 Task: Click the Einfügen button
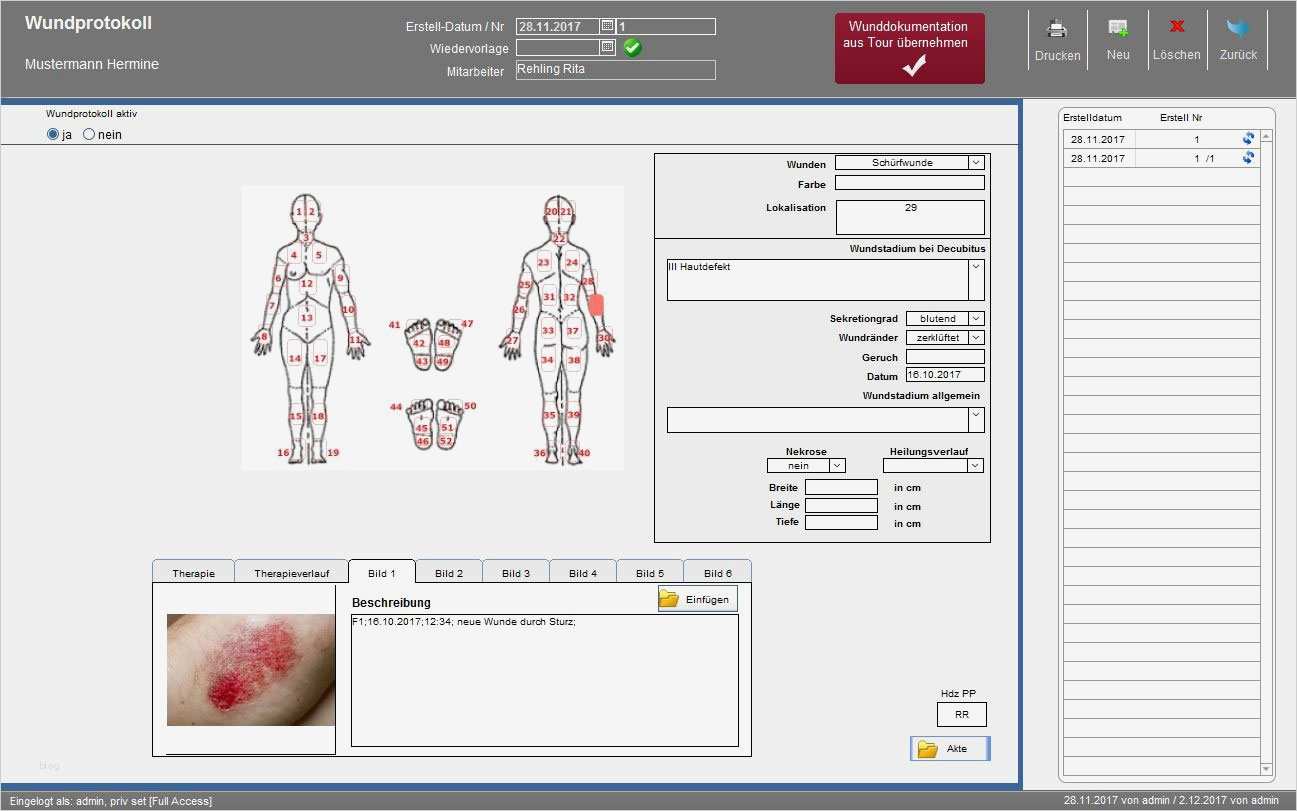tap(698, 599)
